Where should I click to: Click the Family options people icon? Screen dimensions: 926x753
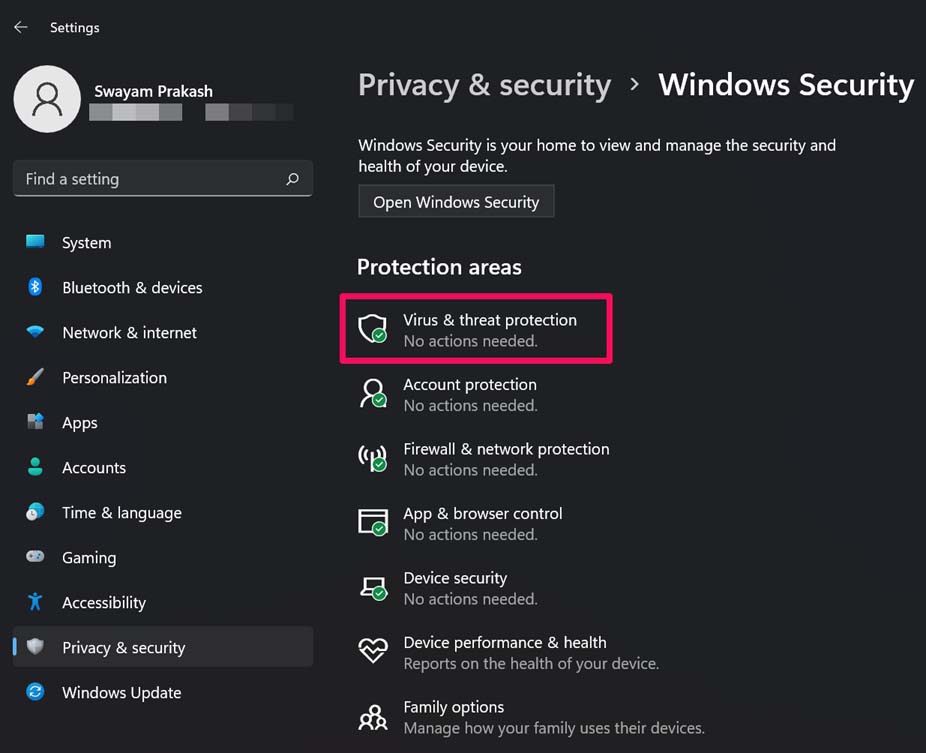point(372,716)
